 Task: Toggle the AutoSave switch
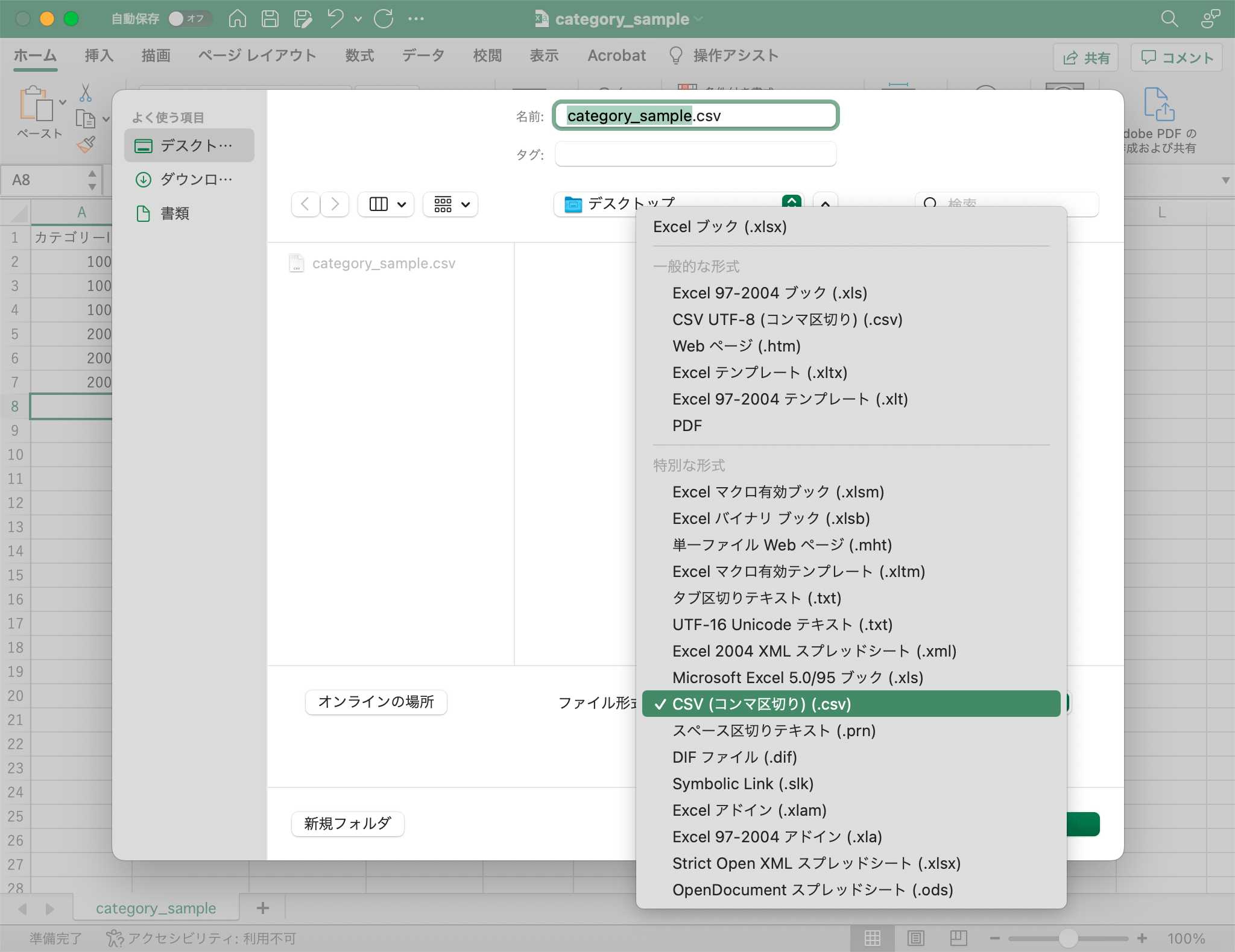pos(190,19)
